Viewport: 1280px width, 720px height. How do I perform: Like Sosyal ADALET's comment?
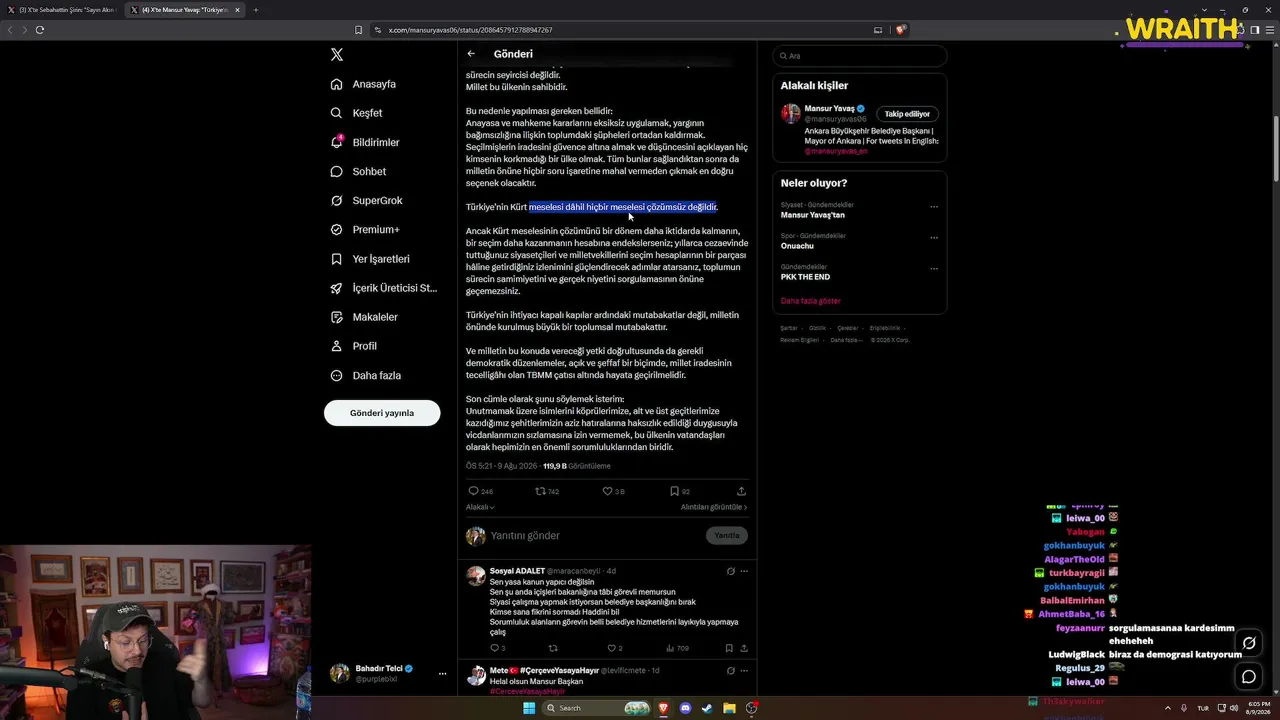pos(613,648)
